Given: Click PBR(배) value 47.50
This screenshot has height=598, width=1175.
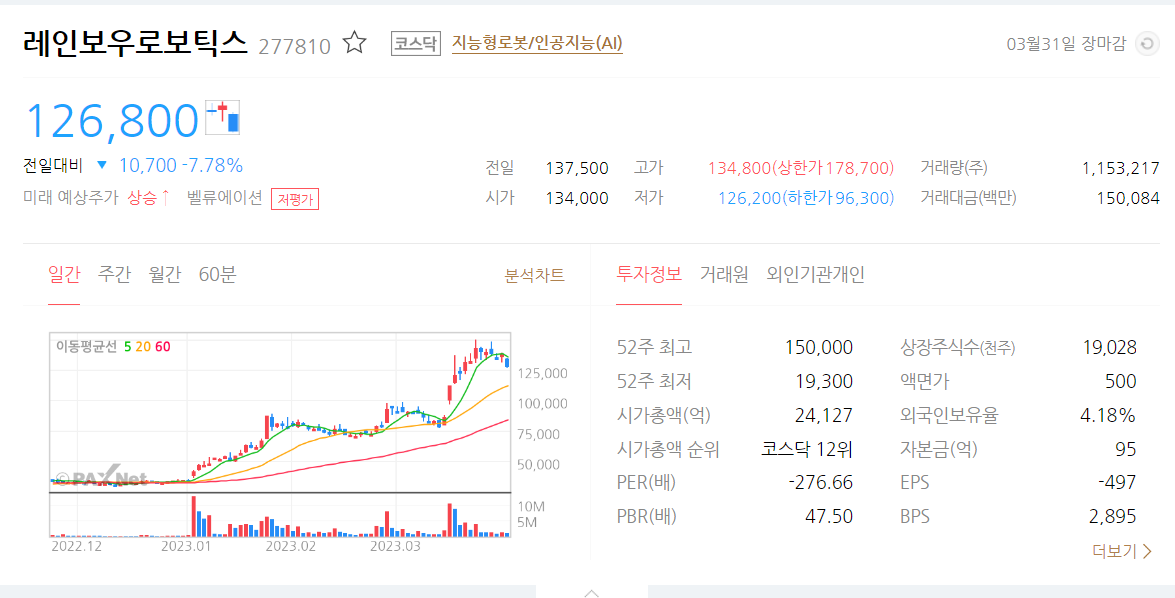Looking at the screenshot, I should click(828, 516).
